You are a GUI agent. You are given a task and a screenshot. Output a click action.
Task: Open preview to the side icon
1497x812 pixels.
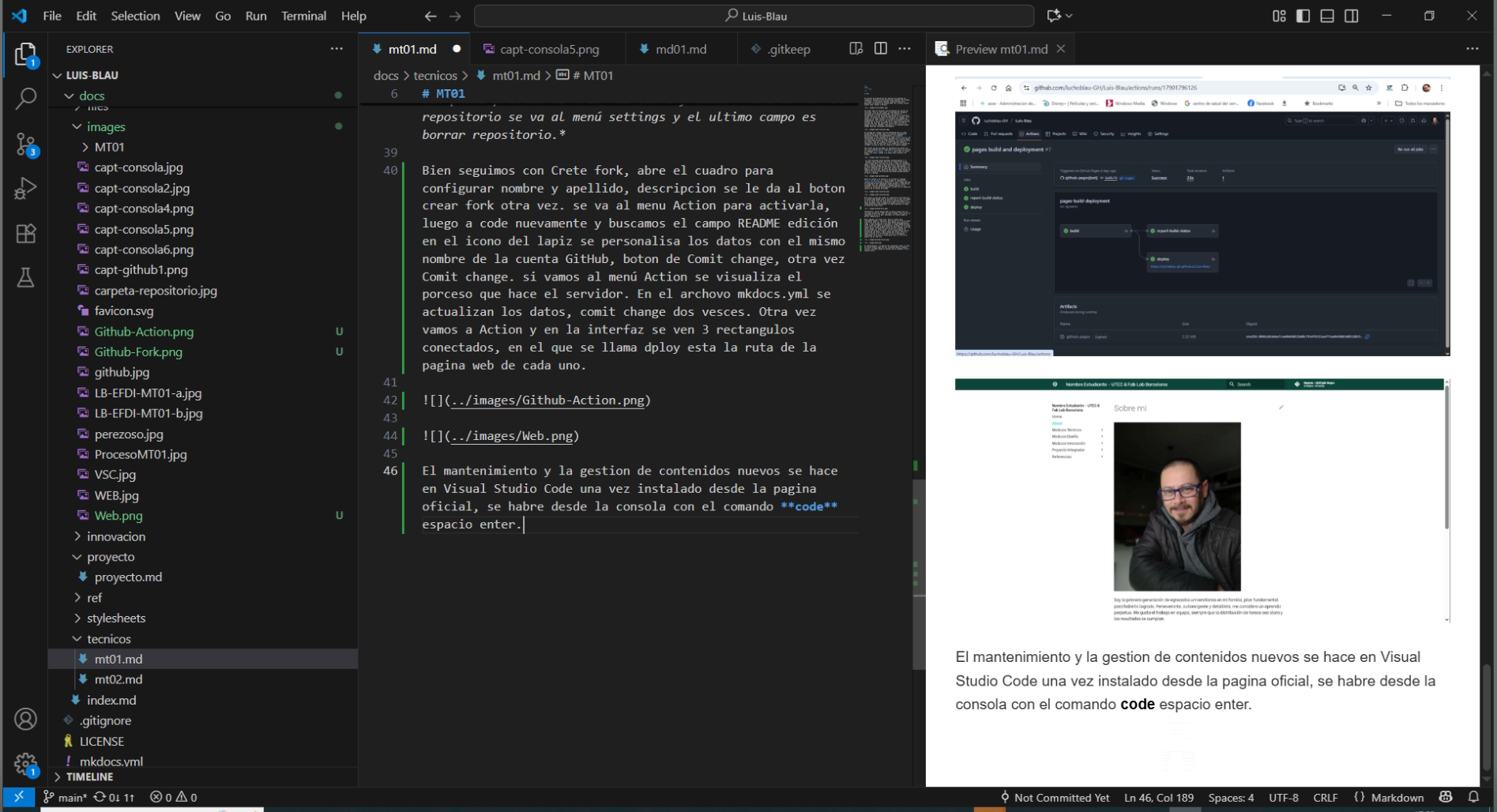pos(856,49)
